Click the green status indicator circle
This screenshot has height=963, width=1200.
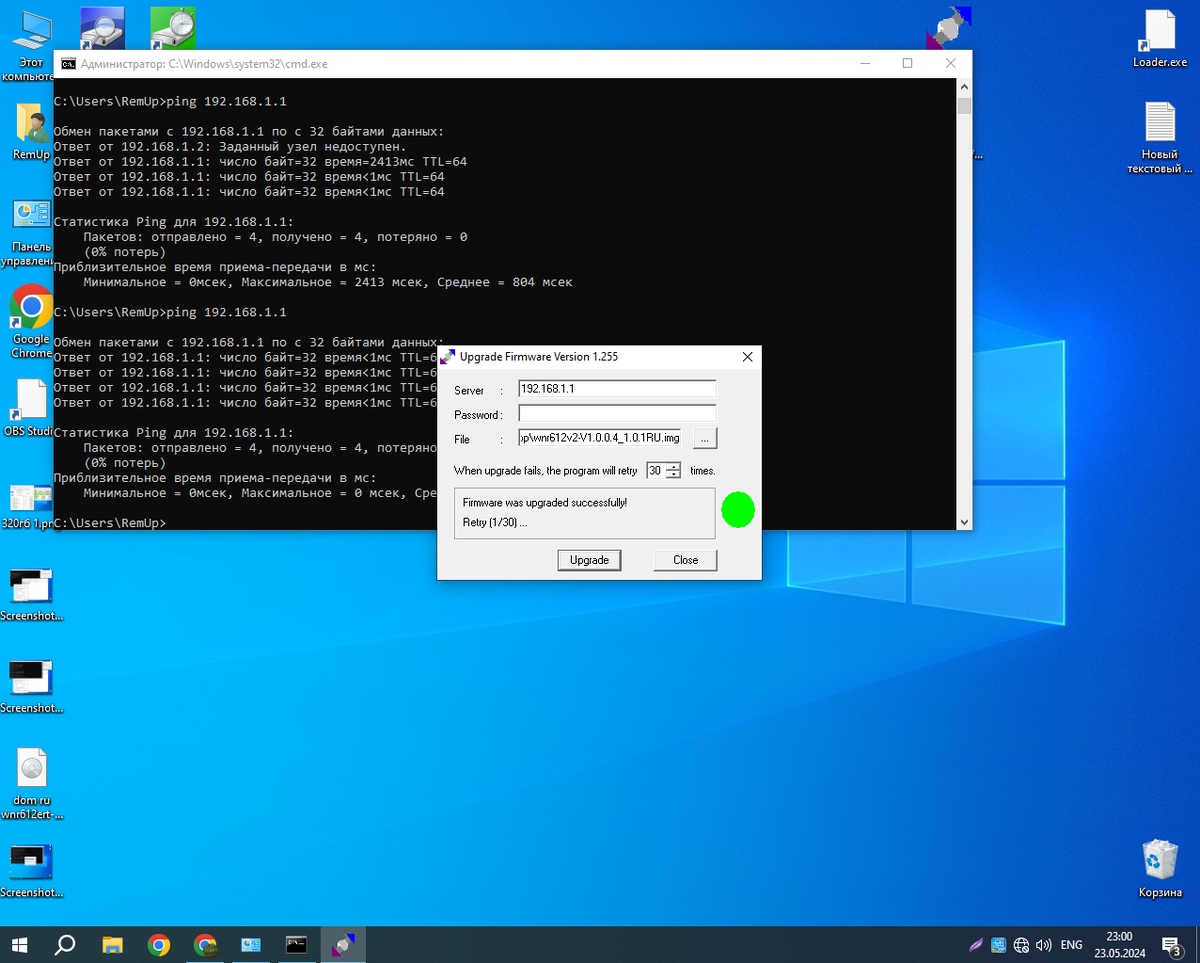pos(738,510)
